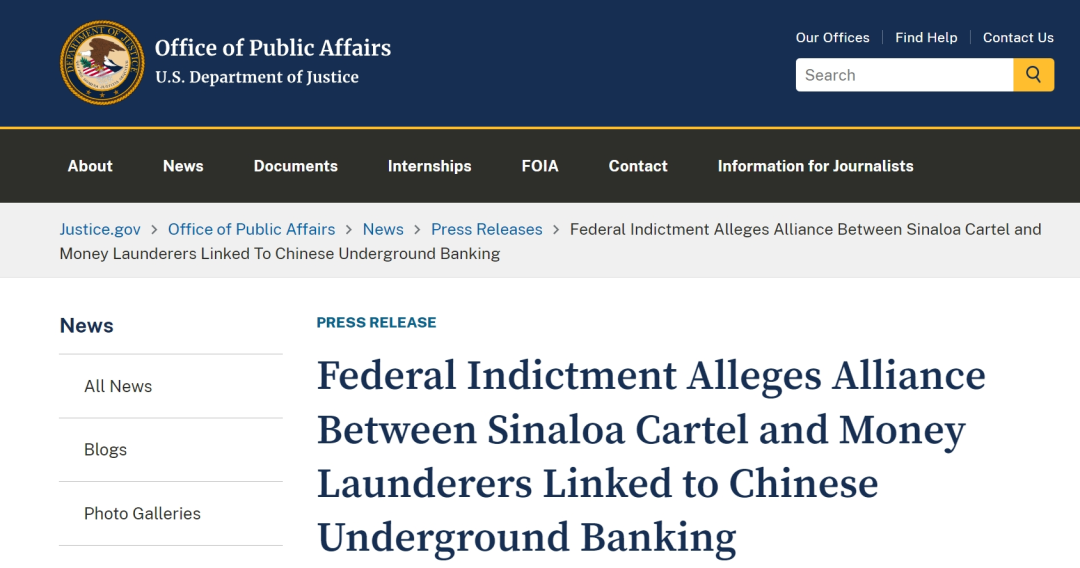Open Information for Journalists menu item
Screen dimensions: 1080x568
[x=815, y=166]
